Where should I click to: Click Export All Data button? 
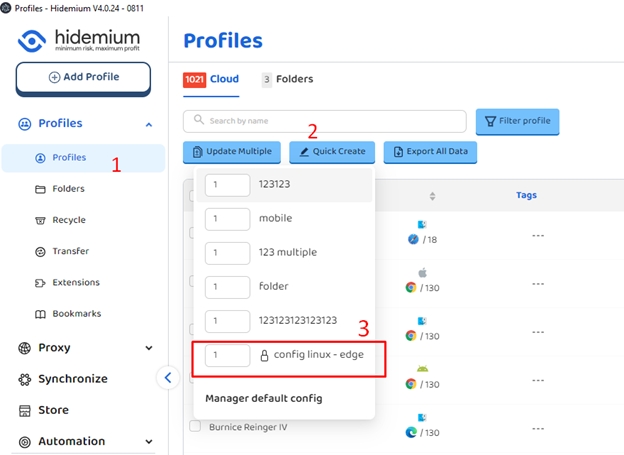430,152
